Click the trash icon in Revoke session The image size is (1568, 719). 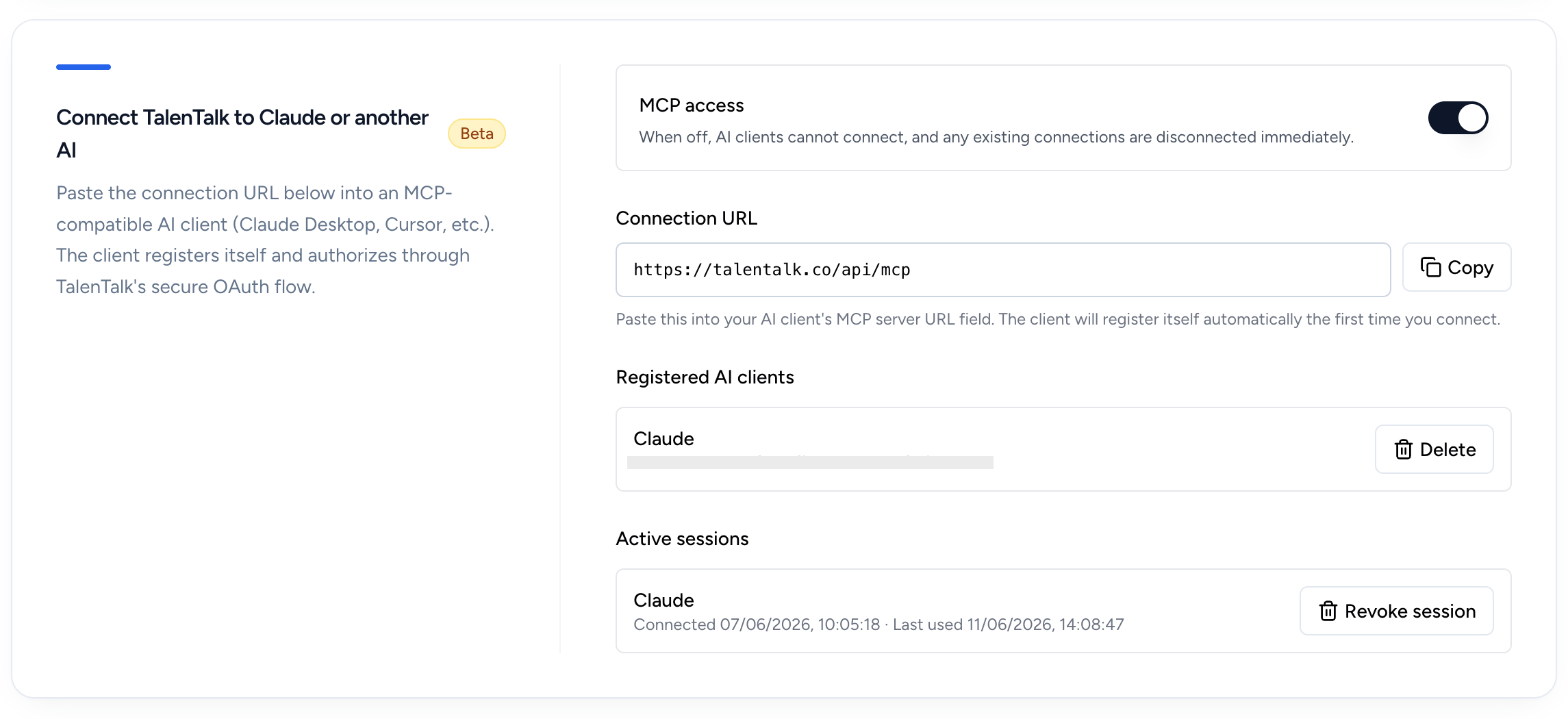point(1328,611)
